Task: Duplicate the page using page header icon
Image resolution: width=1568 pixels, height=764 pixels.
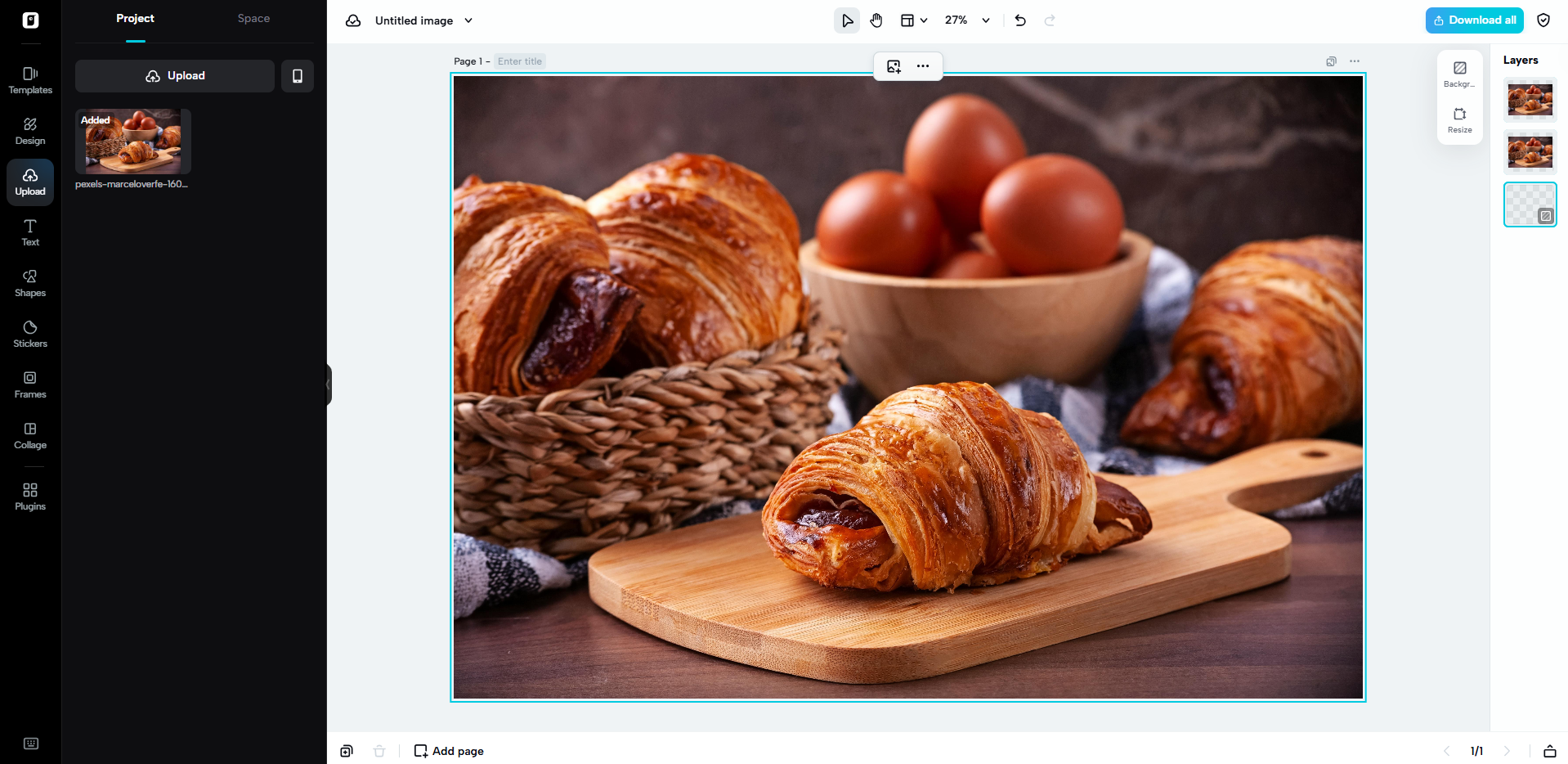Action: (1332, 61)
